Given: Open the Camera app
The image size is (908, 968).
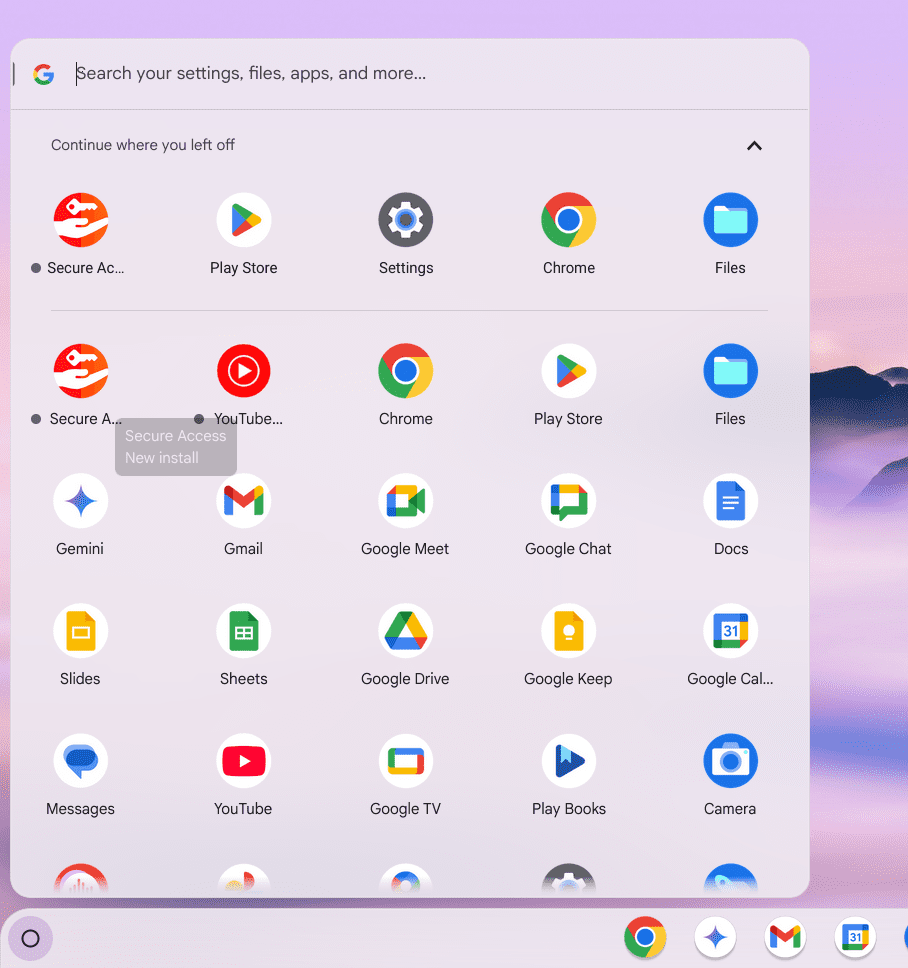Looking at the screenshot, I should point(730,762).
